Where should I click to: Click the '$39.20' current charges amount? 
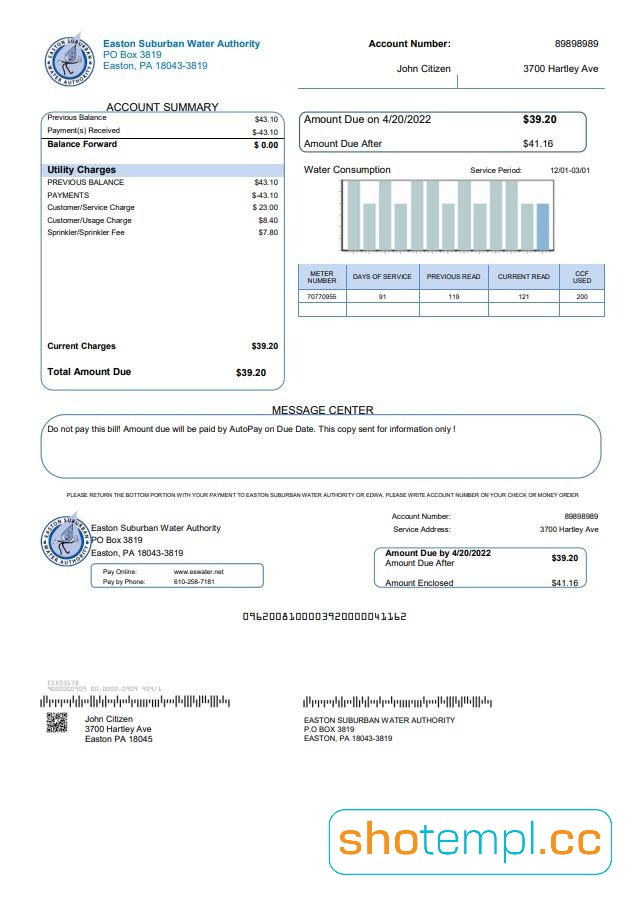click(265, 346)
